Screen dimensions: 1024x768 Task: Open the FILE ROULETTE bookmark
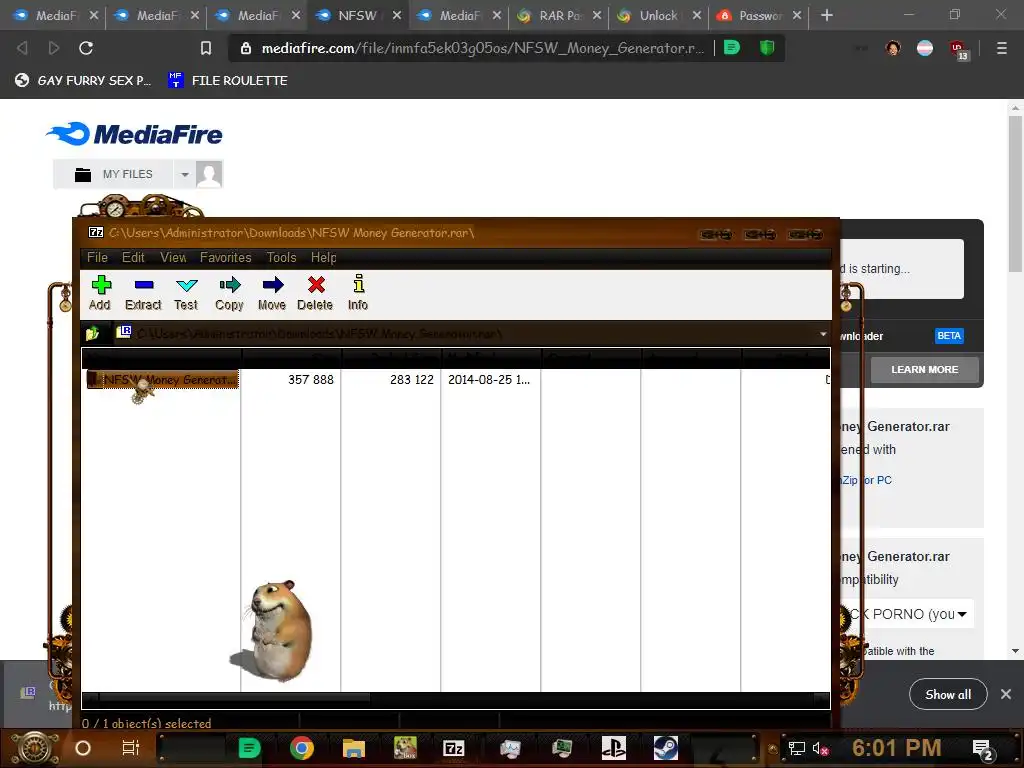[228, 80]
